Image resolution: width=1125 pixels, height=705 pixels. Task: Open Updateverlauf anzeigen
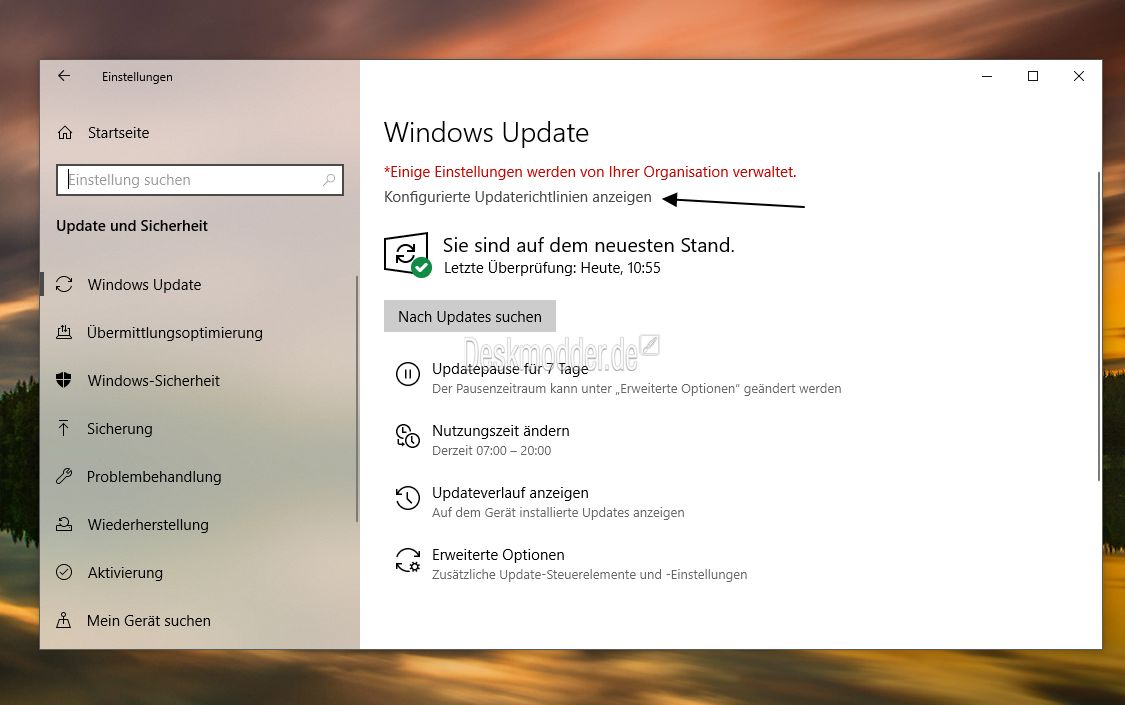click(510, 493)
